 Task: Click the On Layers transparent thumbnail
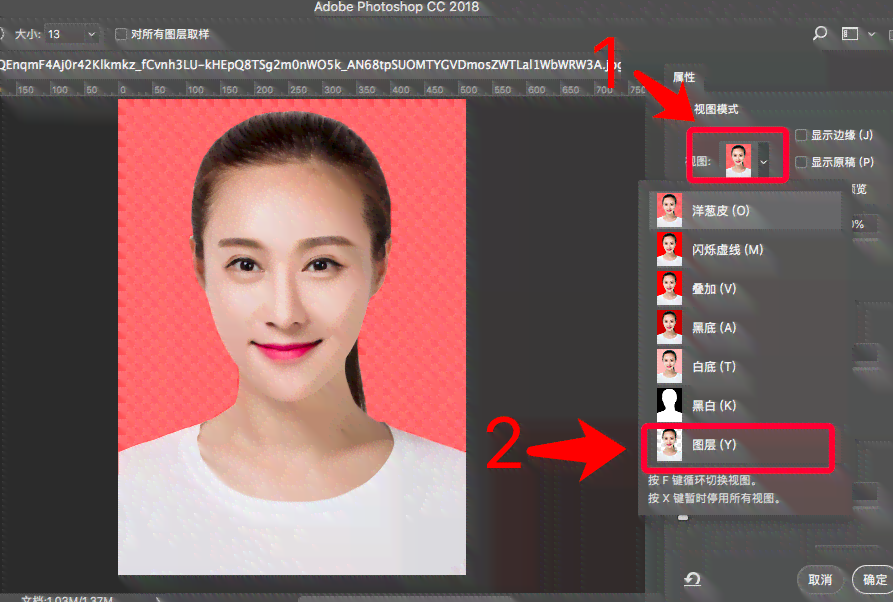(669, 445)
